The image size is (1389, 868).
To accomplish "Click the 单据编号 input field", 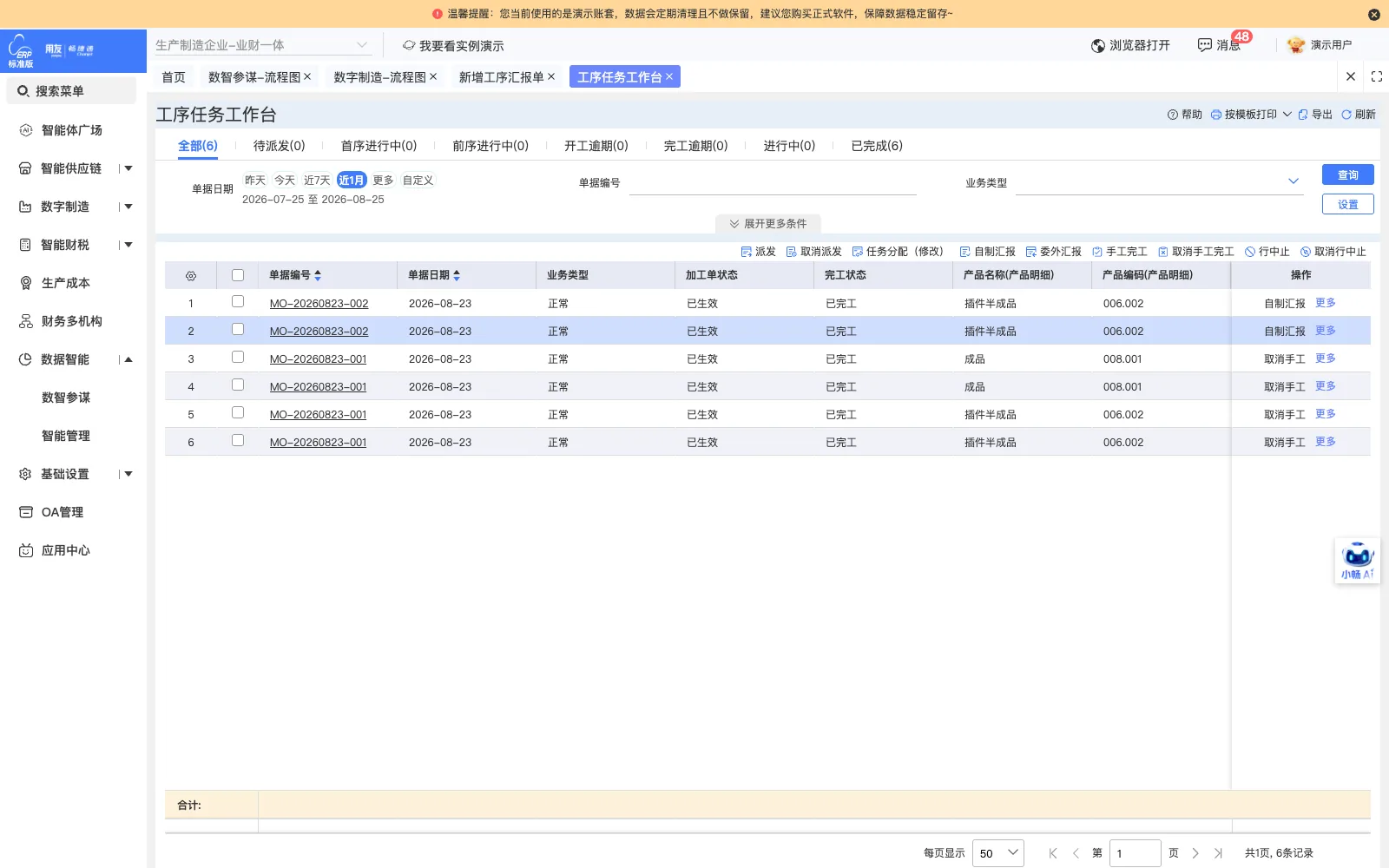I will coord(773,183).
